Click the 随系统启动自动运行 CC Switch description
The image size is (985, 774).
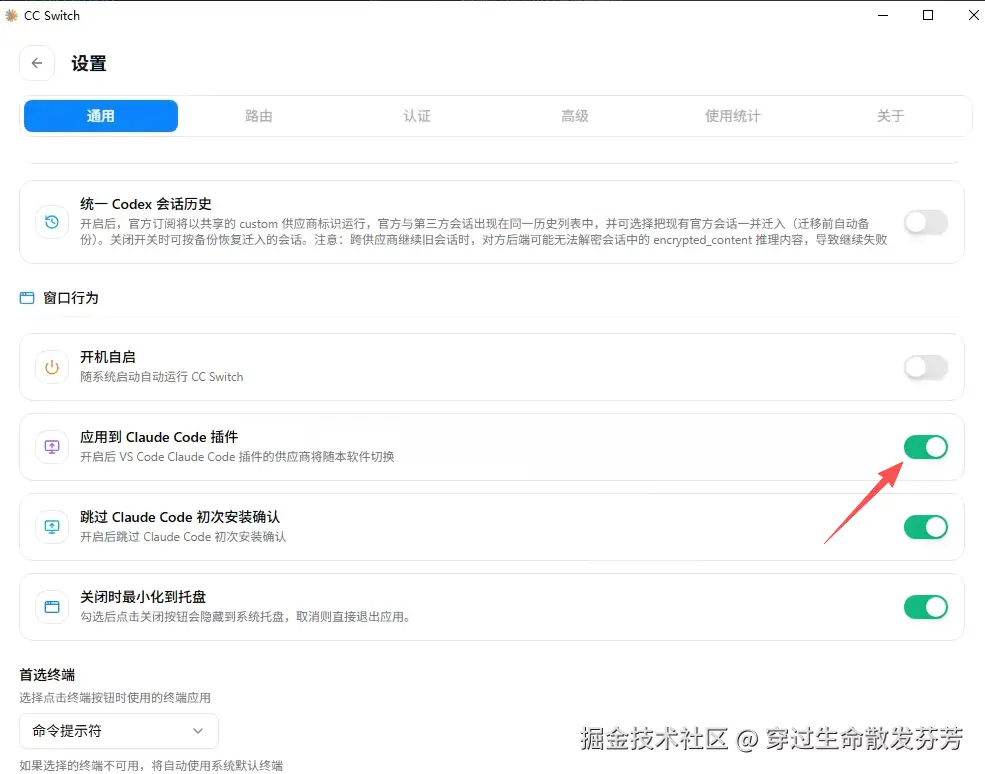(x=161, y=376)
